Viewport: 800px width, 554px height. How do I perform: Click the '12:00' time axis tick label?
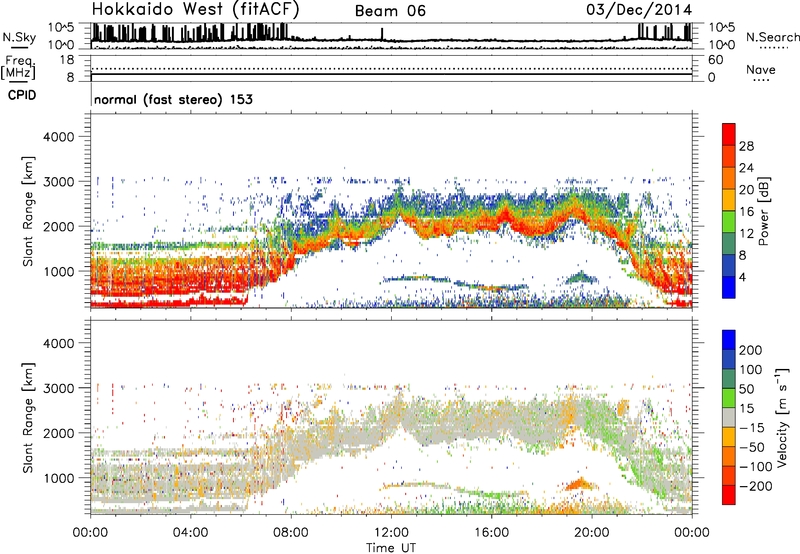391,533
